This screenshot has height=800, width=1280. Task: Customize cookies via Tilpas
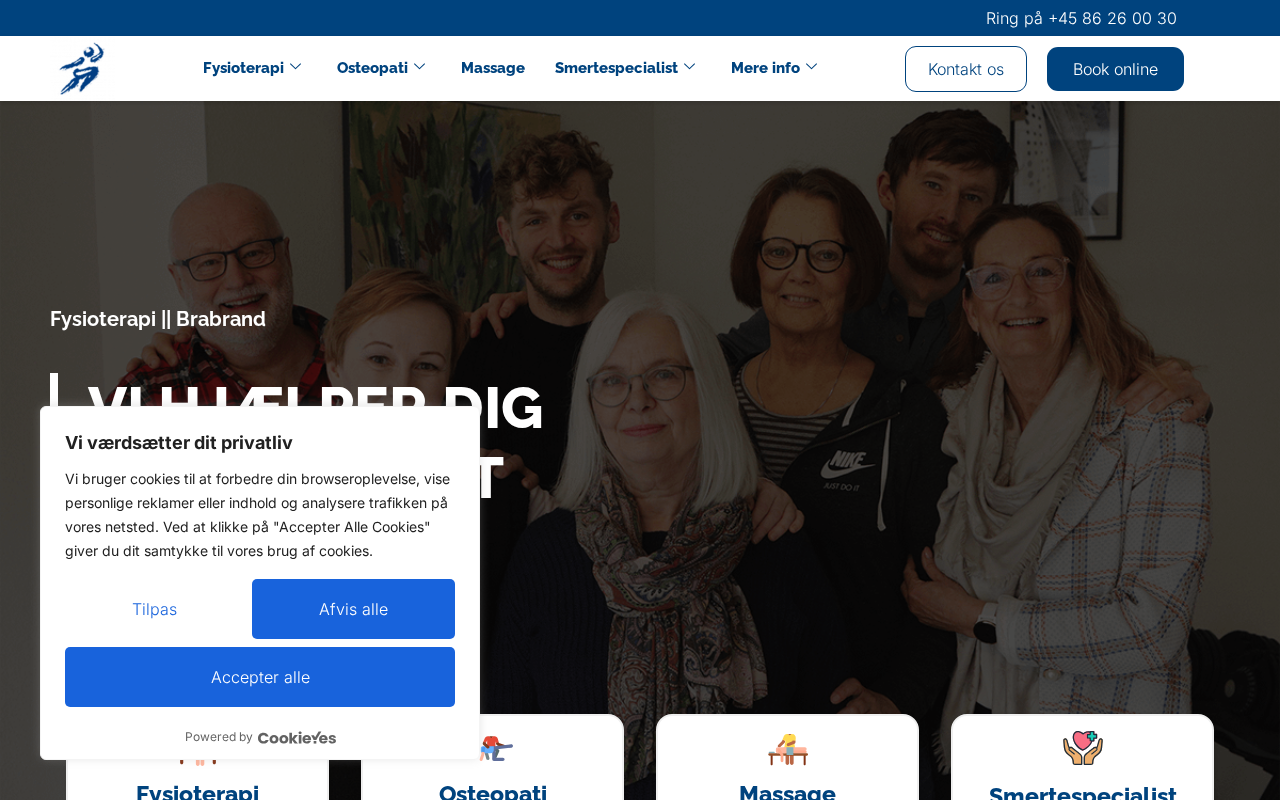tap(155, 609)
